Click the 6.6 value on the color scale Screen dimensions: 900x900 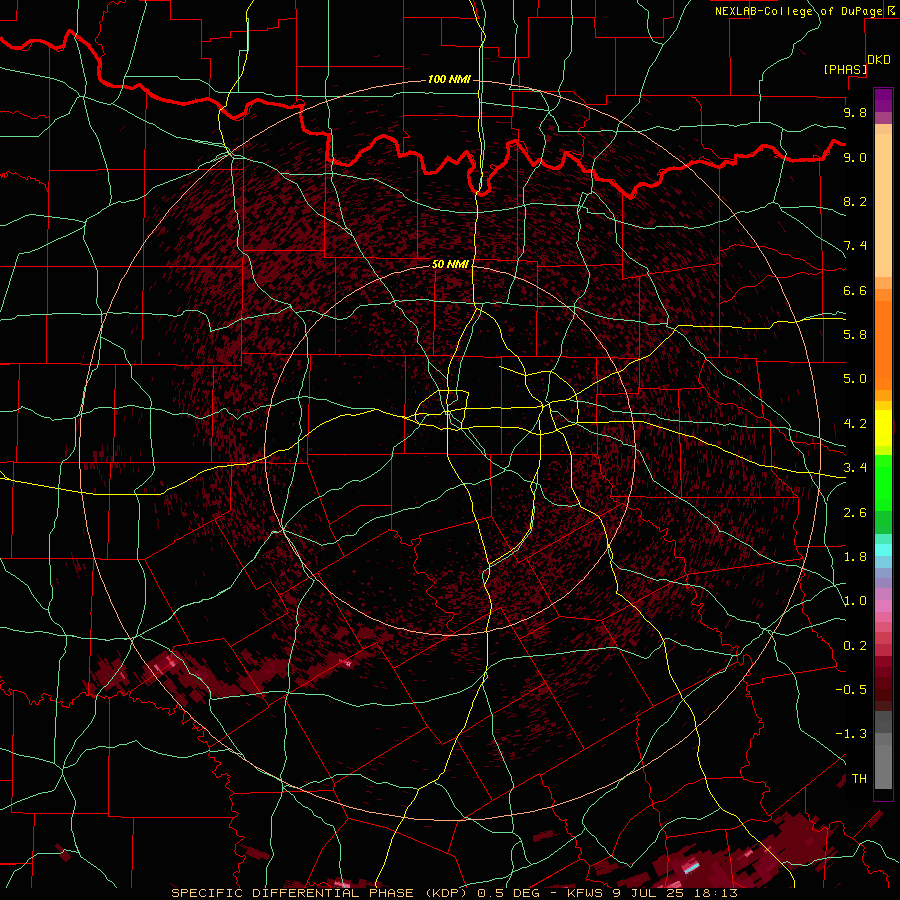tap(855, 290)
